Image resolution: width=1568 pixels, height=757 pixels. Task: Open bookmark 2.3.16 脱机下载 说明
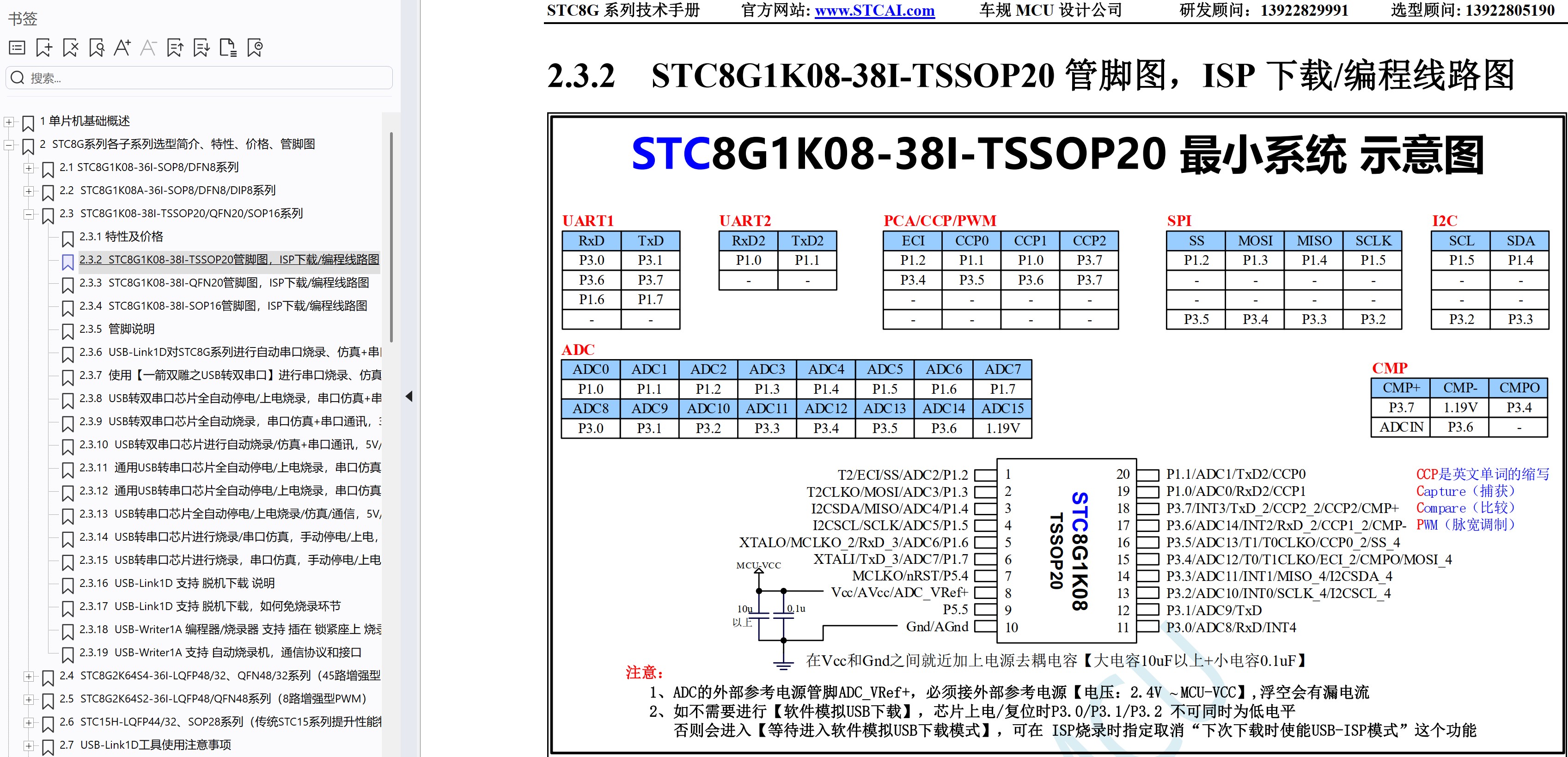click(x=177, y=584)
